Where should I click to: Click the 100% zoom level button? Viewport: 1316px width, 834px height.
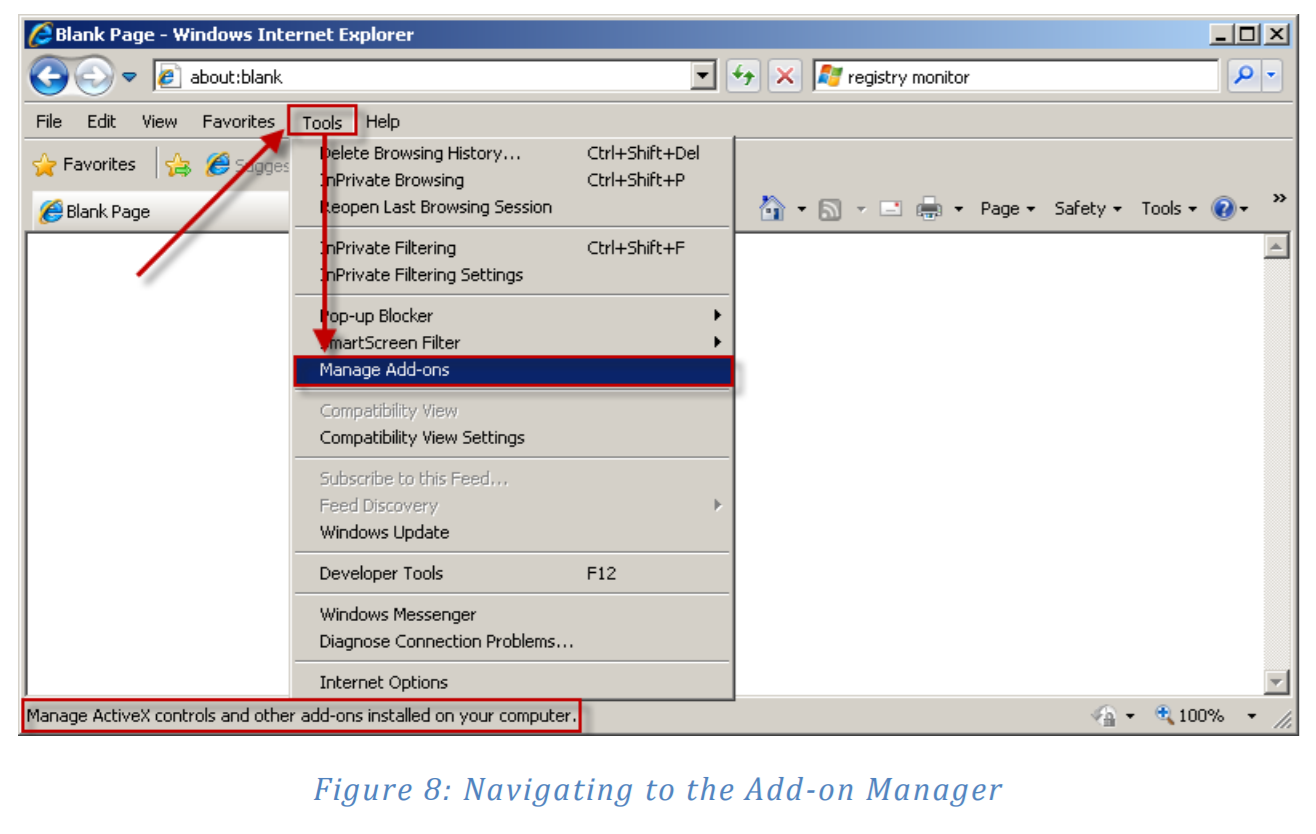[1190, 716]
